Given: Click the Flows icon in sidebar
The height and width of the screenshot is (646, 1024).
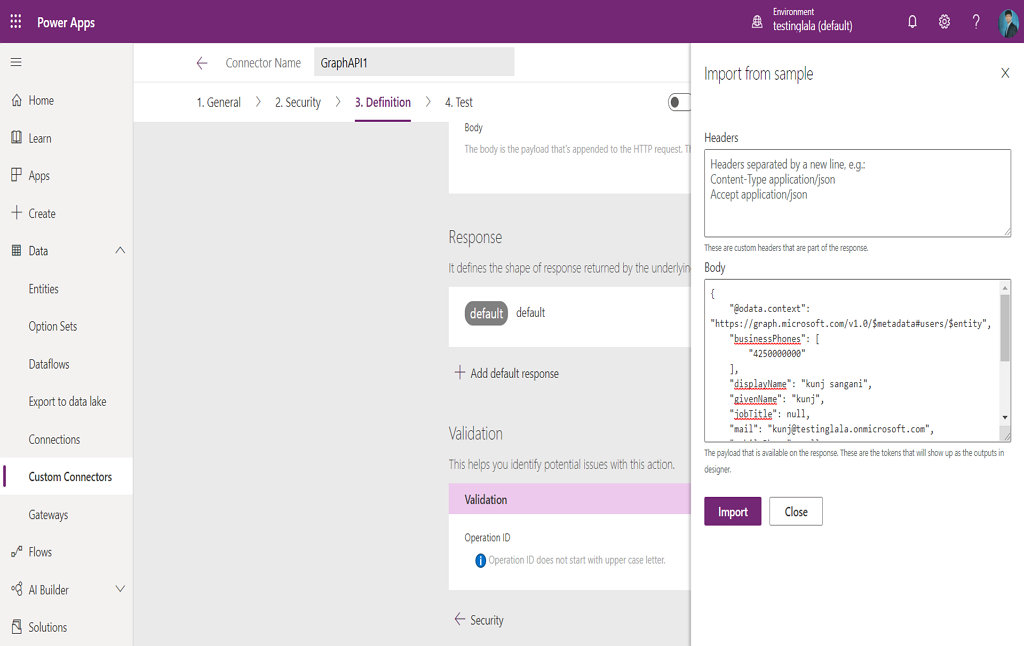Looking at the screenshot, I should pyautogui.click(x=17, y=552).
